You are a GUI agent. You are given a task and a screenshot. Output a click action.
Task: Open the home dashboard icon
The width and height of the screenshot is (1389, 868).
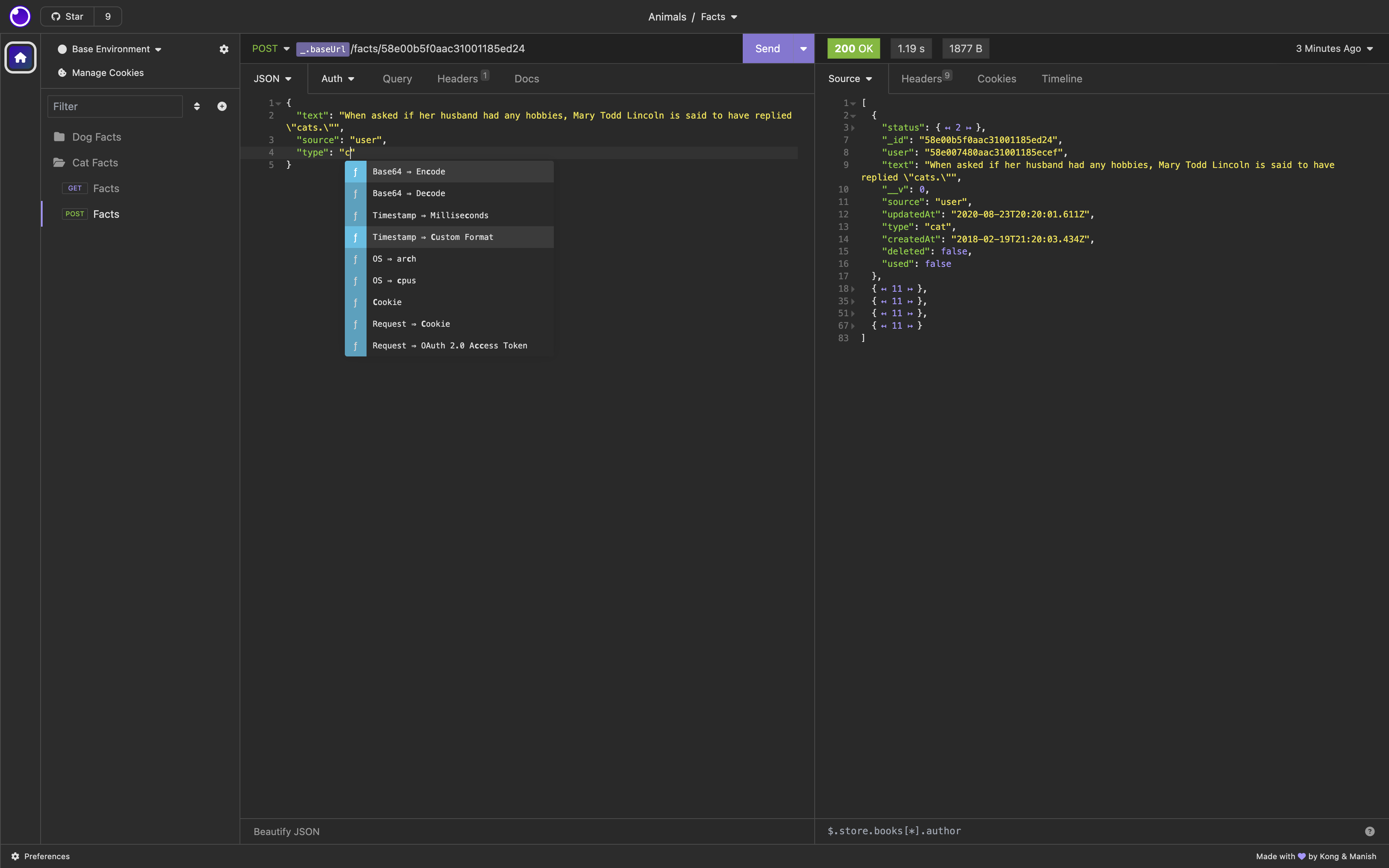click(x=20, y=57)
